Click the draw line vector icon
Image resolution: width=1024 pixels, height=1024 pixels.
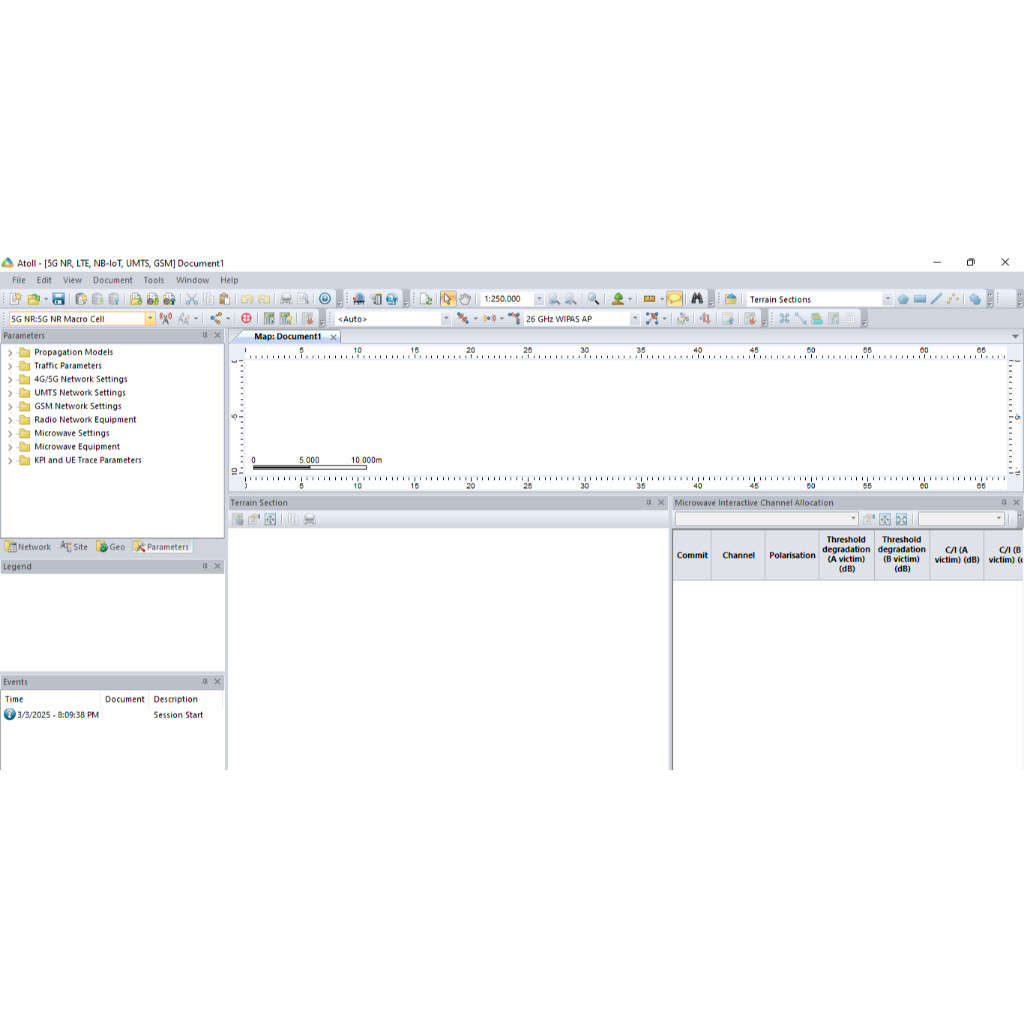(x=936, y=299)
